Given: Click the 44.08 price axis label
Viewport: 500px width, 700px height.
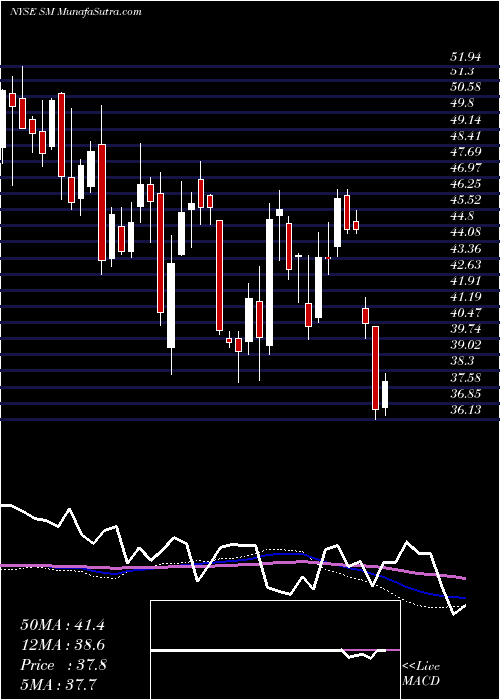Looking at the screenshot, I should click(466, 232).
